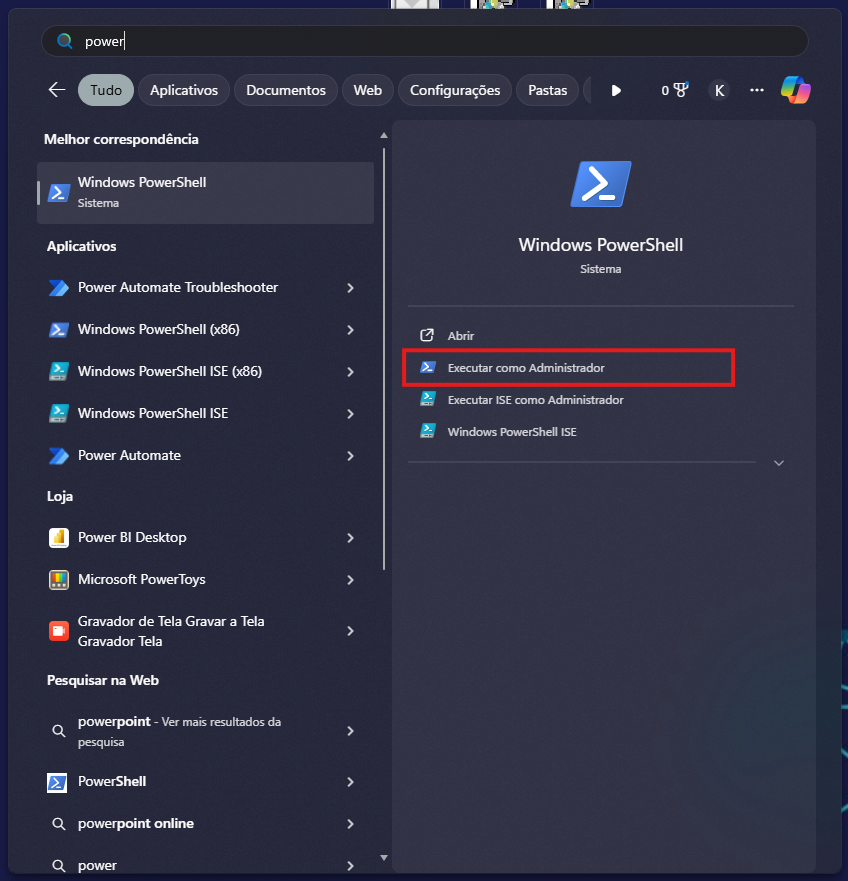The image size is (848, 881).
Task: Switch to the Aplicativos filter tab
Action: [184, 90]
